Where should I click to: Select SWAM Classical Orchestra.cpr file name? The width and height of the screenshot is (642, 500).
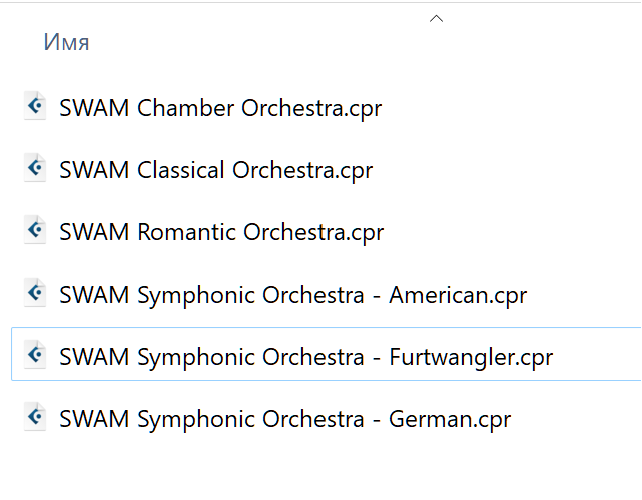(x=216, y=170)
